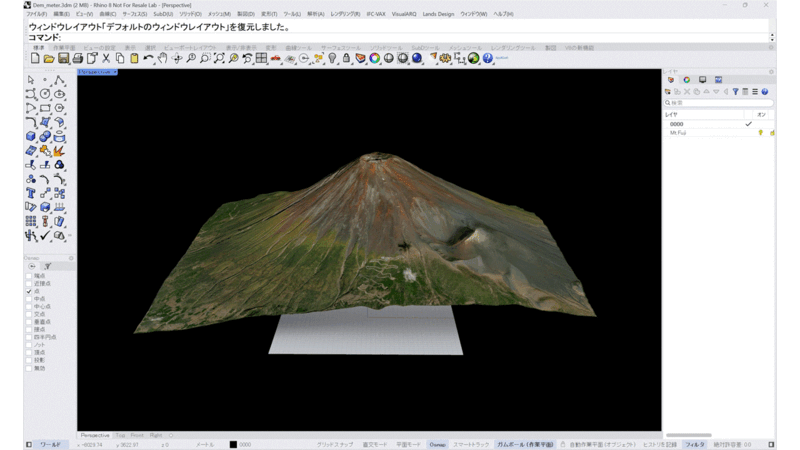Toggle the 垂直点 osnap checkbox

point(29,322)
